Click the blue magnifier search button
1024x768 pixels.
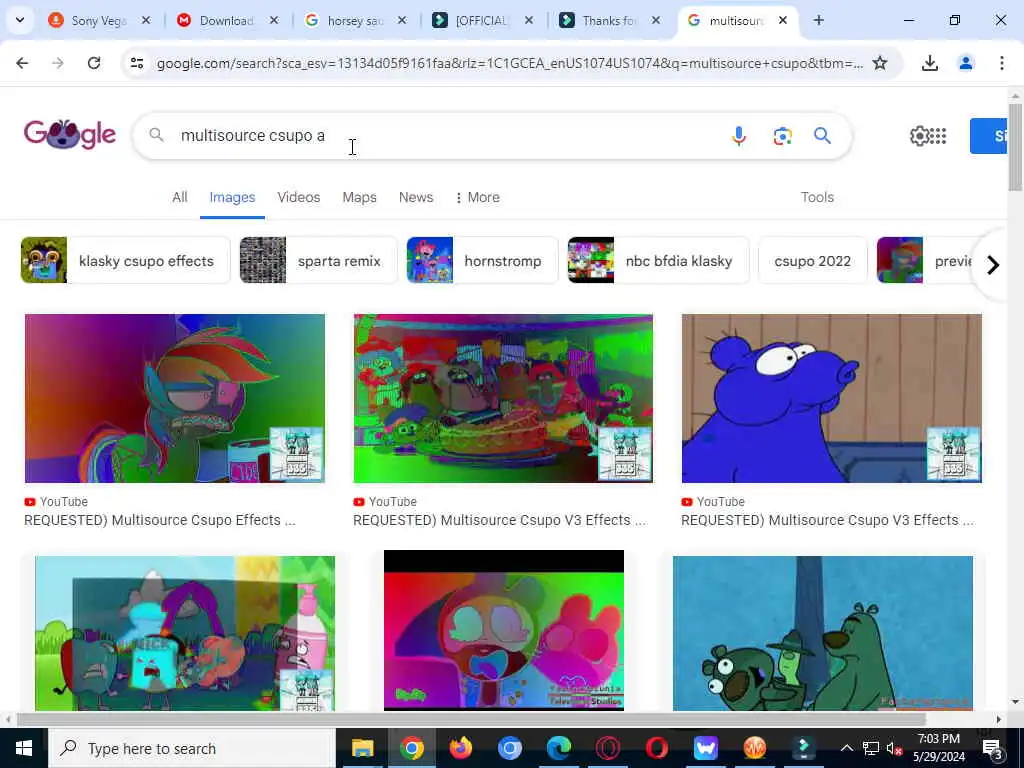(822, 135)
